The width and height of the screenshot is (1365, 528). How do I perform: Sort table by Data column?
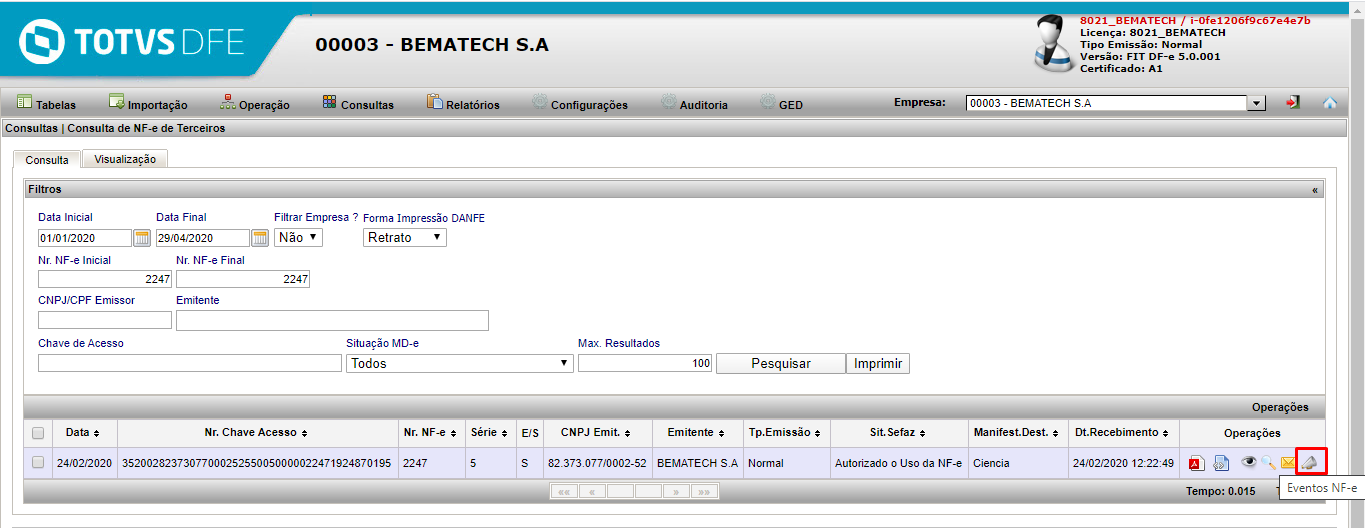(x=83, y=432)
